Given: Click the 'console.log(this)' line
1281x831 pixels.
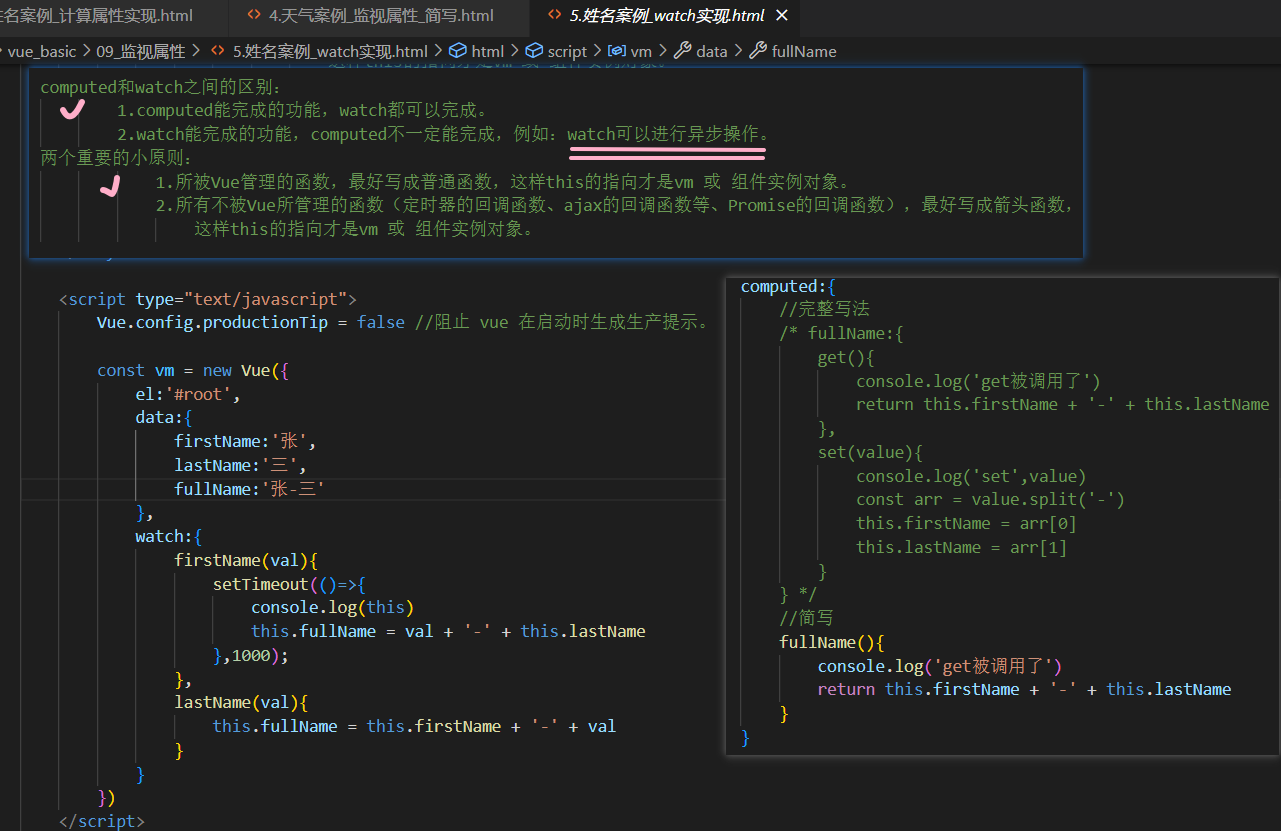Looking at the screenshot, I should tap(332, 608).
